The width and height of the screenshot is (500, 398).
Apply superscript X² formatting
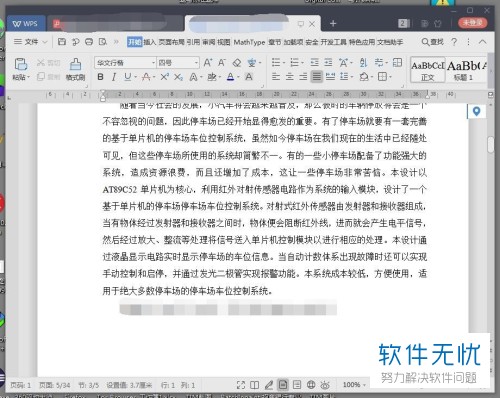[164, 77]
